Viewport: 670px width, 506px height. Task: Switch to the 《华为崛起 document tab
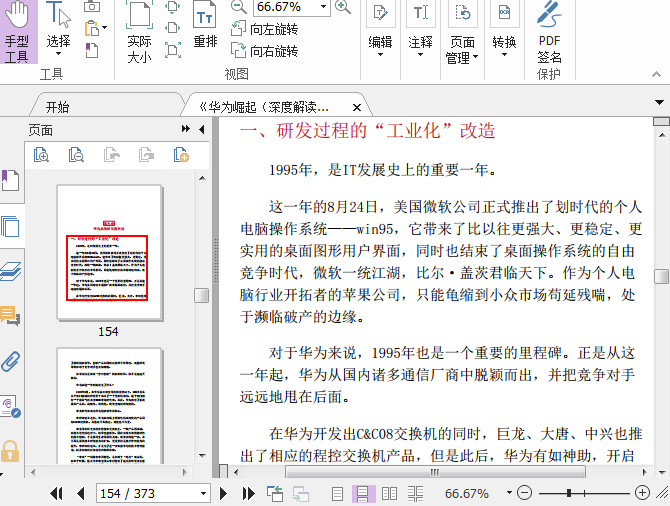click(x=264, y=107)
